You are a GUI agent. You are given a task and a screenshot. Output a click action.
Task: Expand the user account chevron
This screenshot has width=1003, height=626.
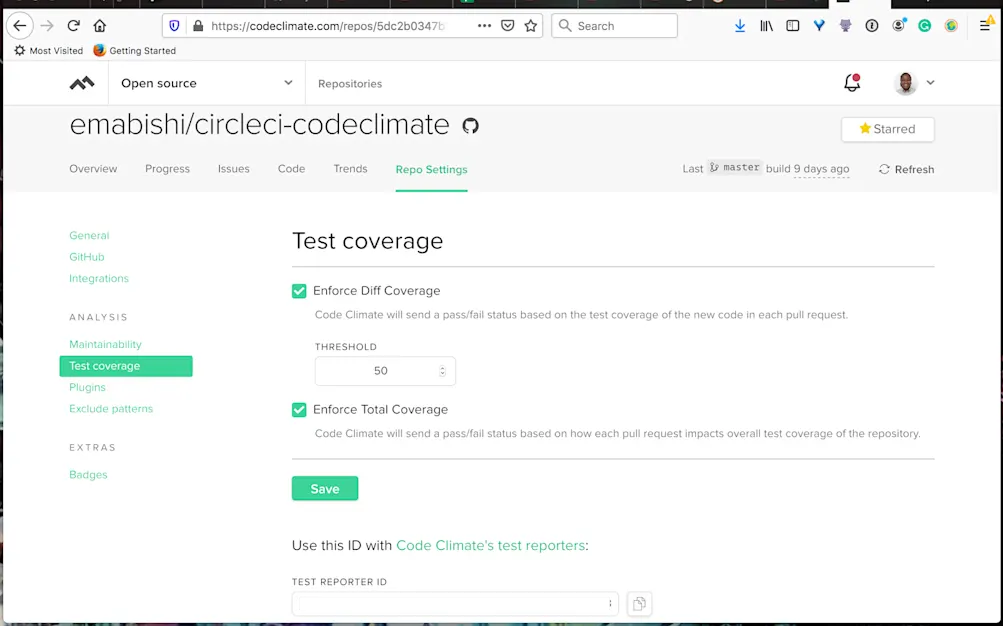[x=930, y=82]
